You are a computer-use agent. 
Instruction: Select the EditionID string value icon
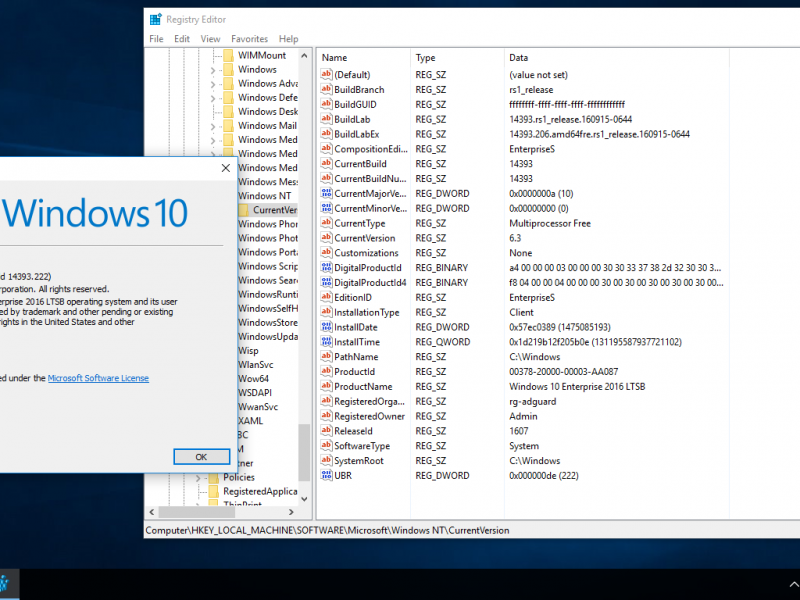[x=327, y=297]
